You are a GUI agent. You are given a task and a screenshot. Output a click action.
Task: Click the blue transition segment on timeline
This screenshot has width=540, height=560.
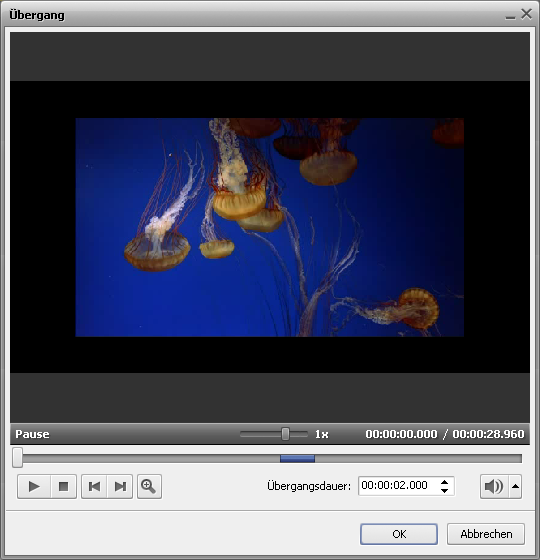[297, 459]
